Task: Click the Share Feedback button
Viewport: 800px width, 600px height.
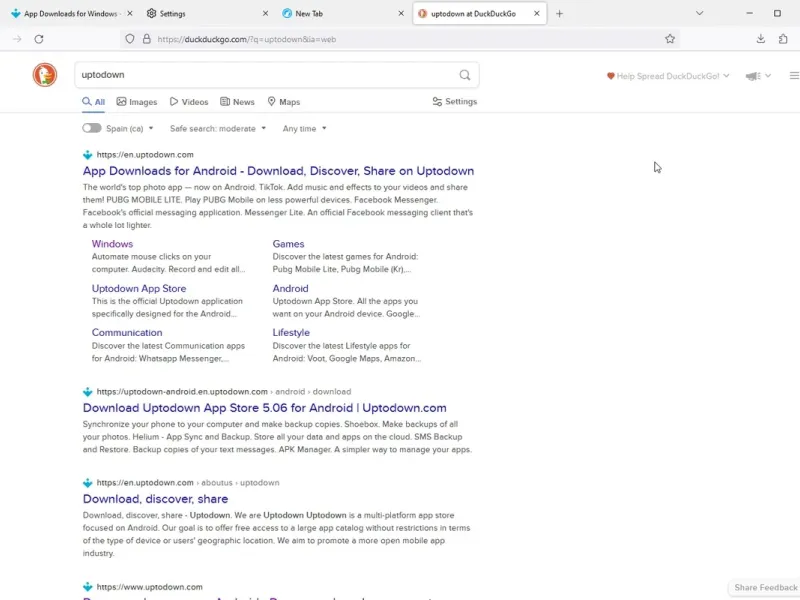Action: [x=765, y=588]
